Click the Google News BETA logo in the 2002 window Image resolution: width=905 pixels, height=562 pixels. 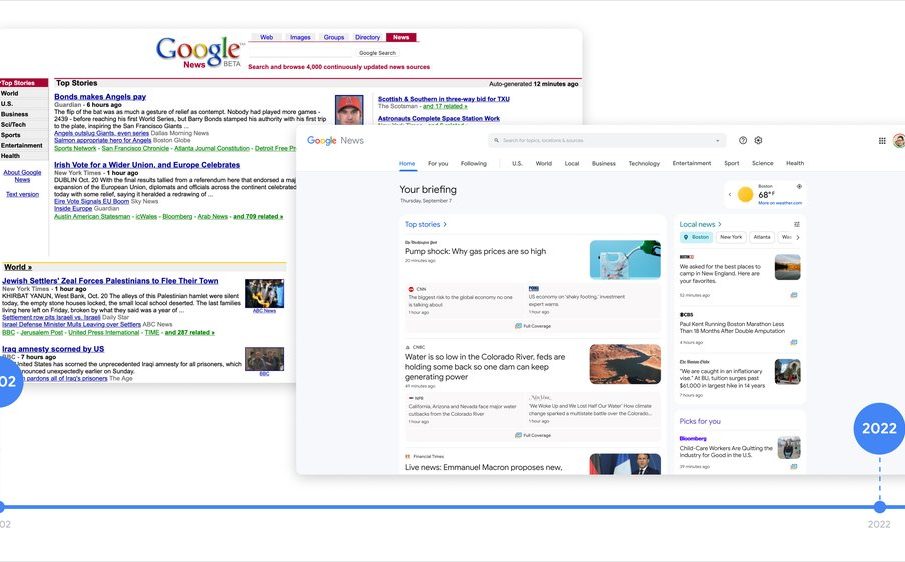pos(199,52)
